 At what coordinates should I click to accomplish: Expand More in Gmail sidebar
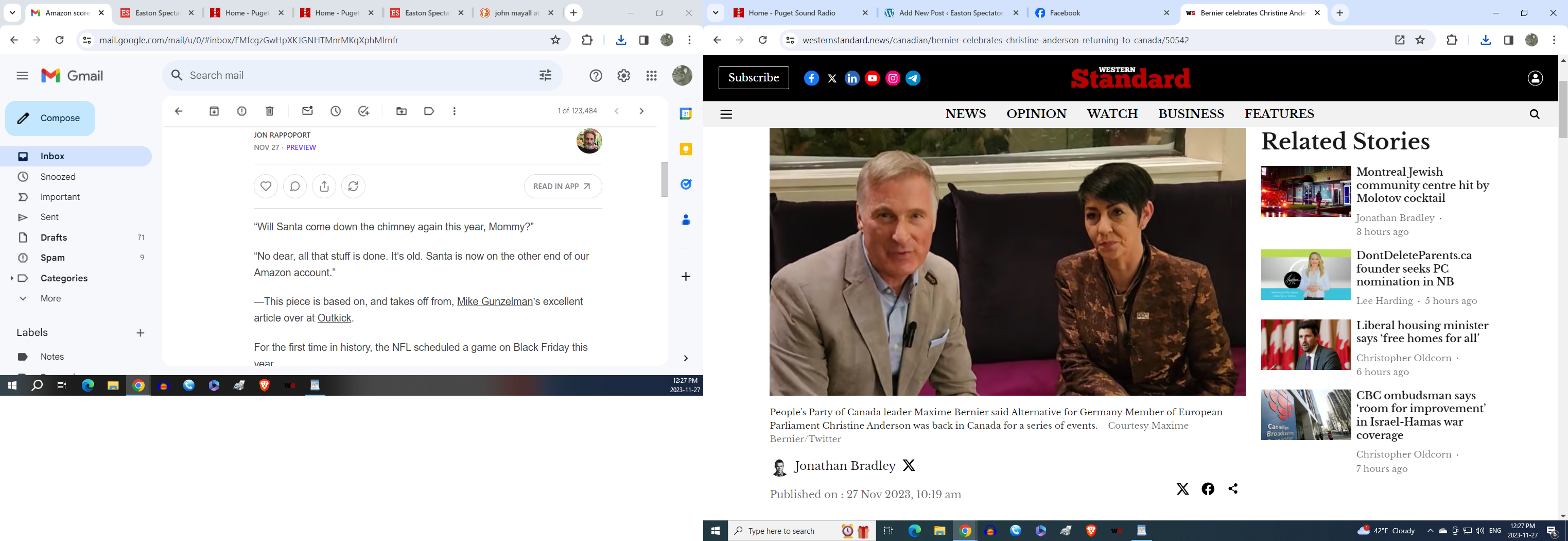23,298
